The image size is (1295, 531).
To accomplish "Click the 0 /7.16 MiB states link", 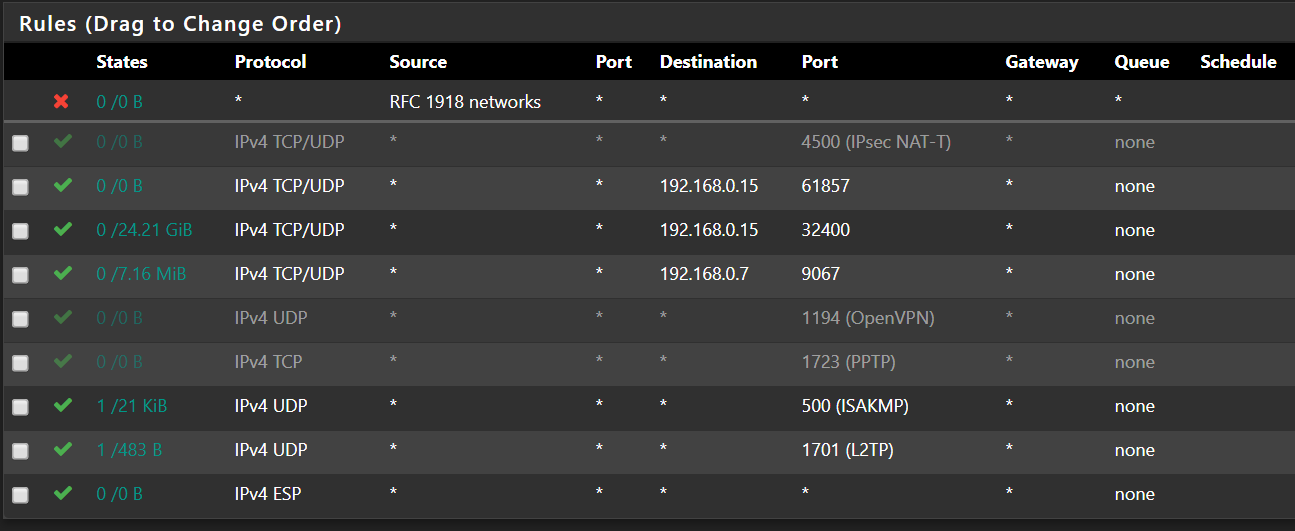I will (141, 274).
